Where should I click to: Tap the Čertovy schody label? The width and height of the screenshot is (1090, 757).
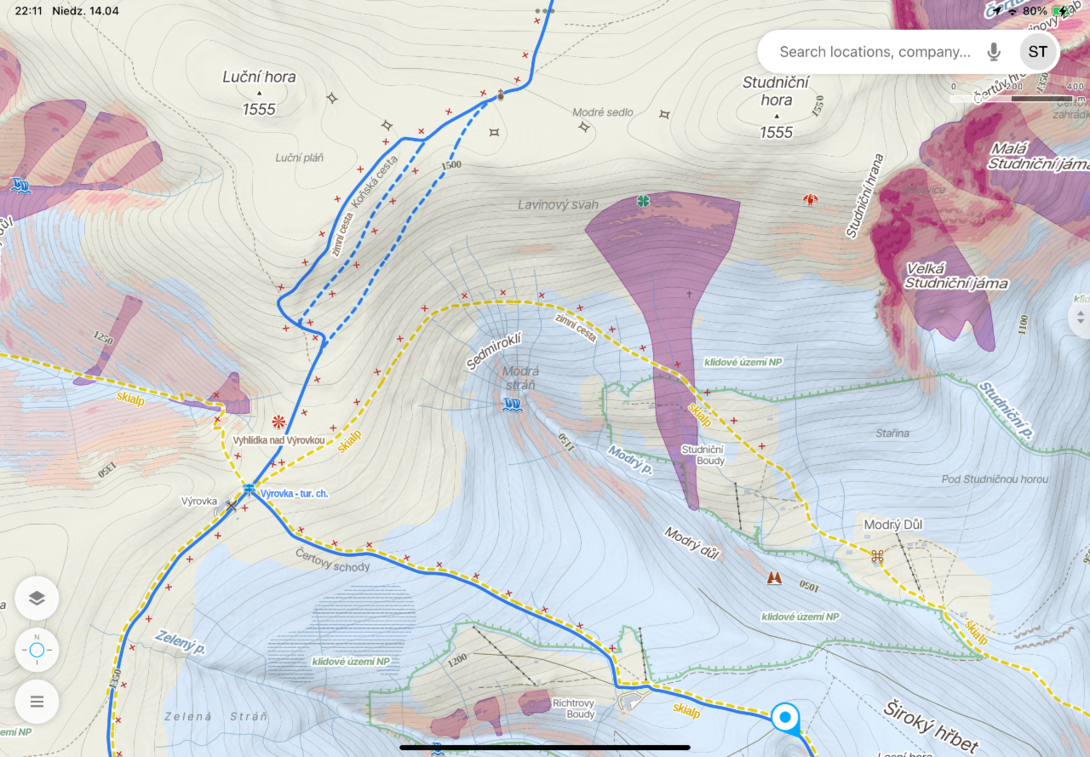coord(332,560)
